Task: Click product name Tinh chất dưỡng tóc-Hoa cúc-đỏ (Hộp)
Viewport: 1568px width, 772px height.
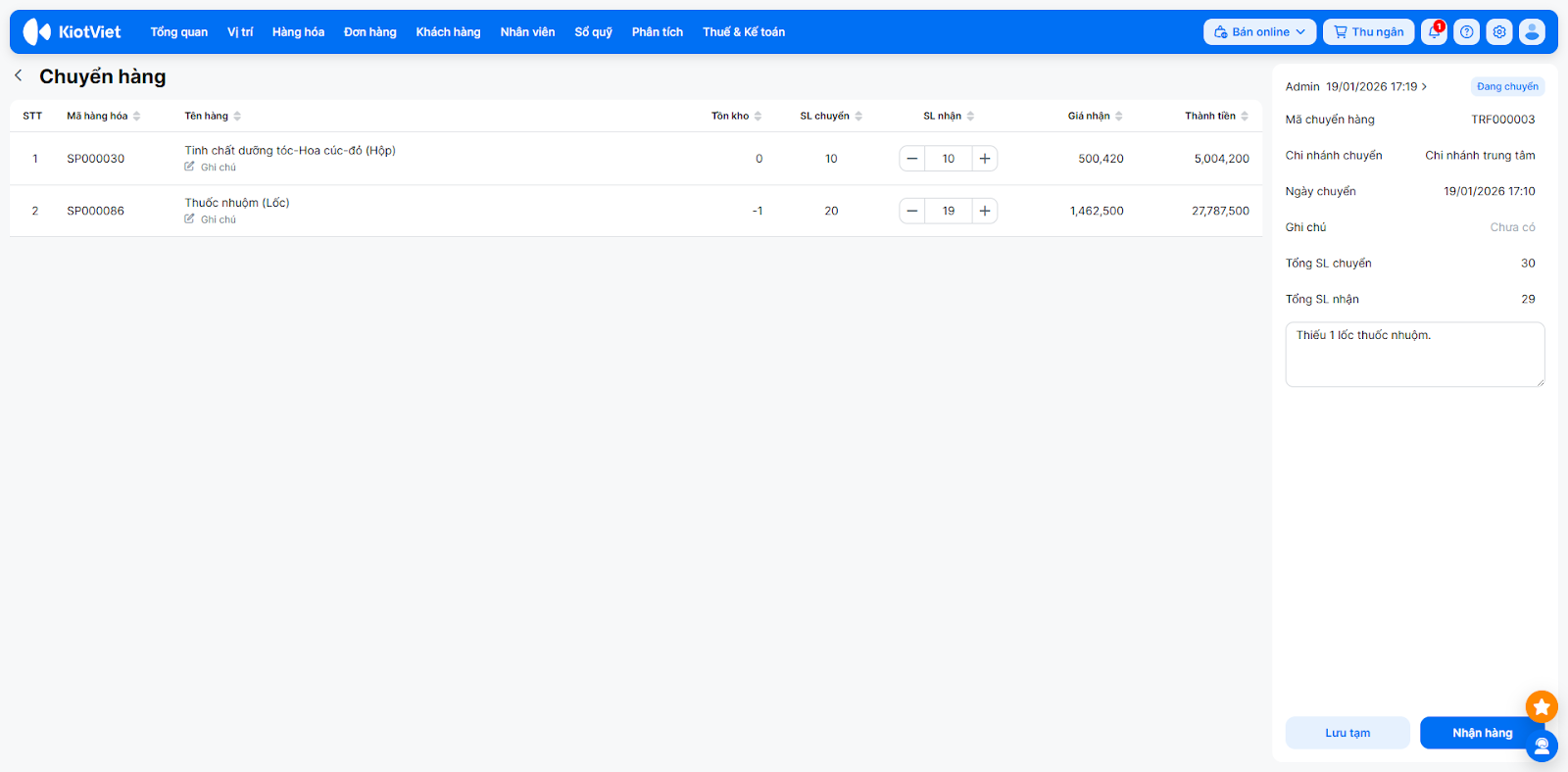Action: click(x=290, y=150)
